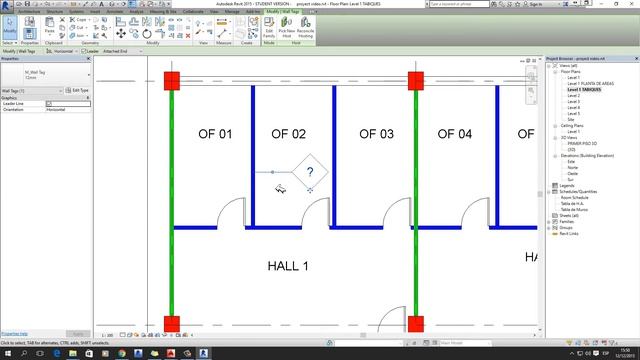The width and height of the screenshot is (640, 360).
Task: Select the Align tool in Modify panel
Action: coord(121,21)
